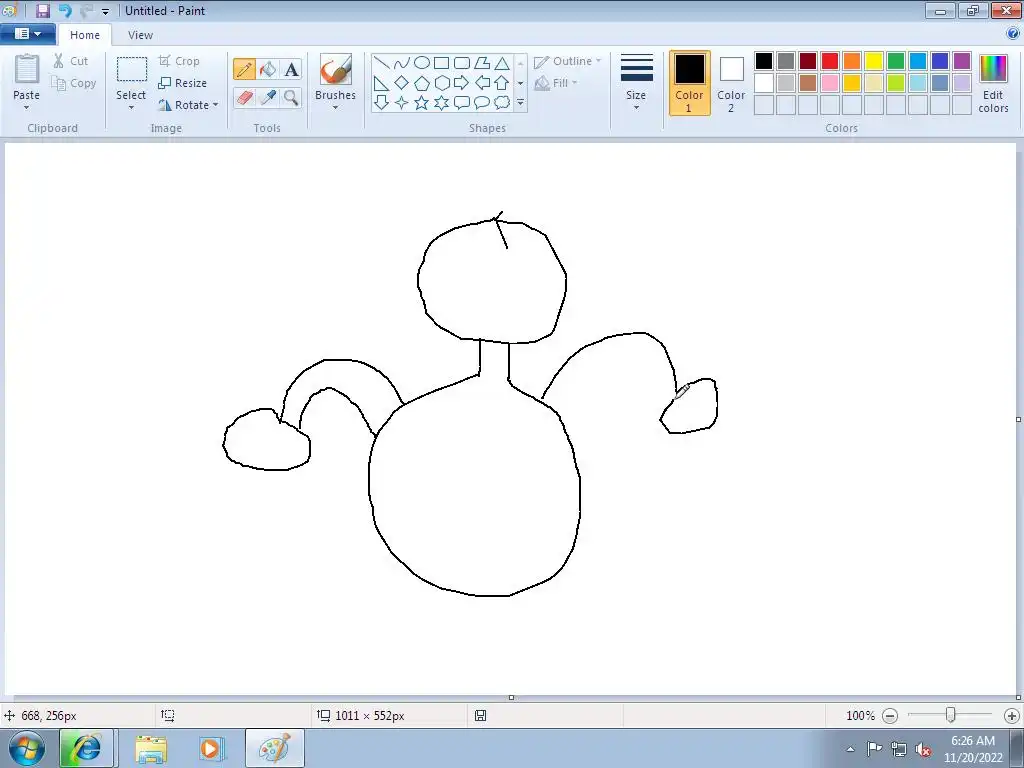Customize Quick Access Toolbar dropdown arrow
This screenshot has width=1024, height=768.
pos(105,11)
